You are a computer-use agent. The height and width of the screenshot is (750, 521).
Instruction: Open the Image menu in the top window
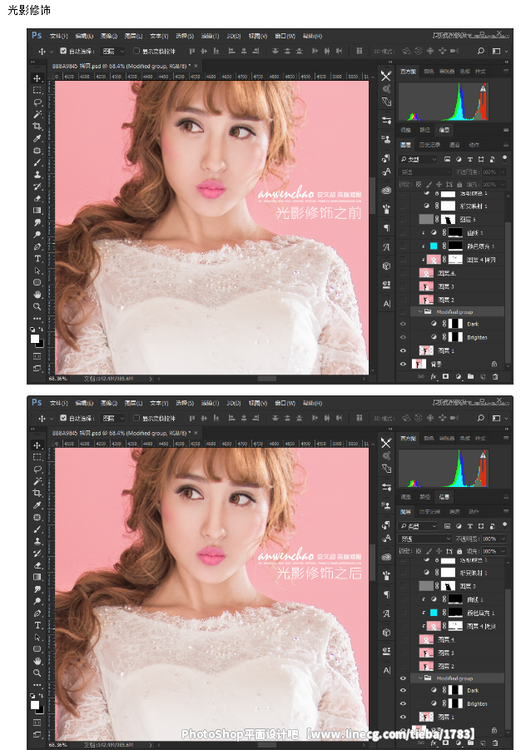pos(109,36)
